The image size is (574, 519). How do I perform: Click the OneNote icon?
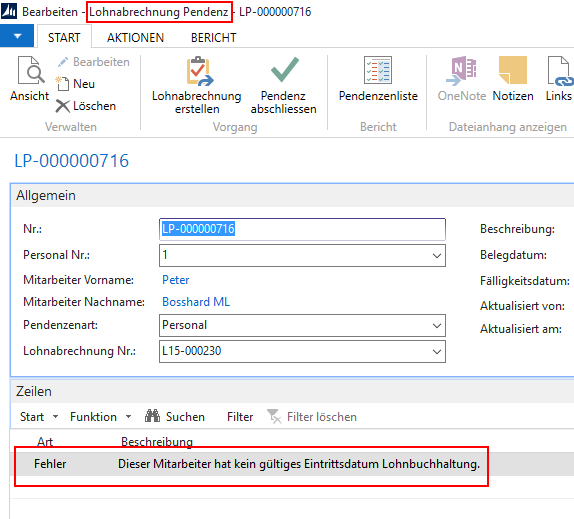[x=461, y=71]
